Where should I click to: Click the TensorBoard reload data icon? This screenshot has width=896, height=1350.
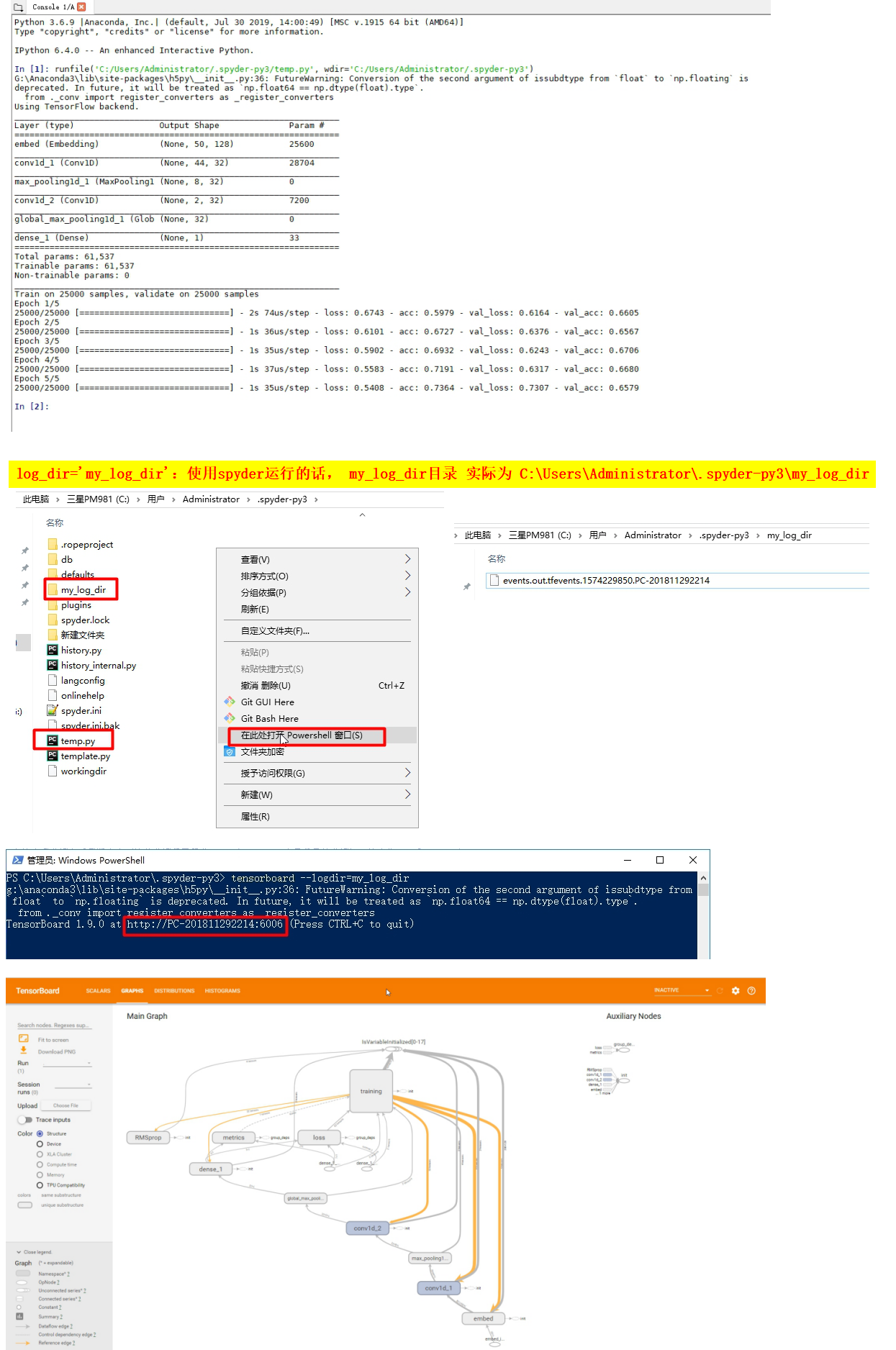tap(720, 991)
